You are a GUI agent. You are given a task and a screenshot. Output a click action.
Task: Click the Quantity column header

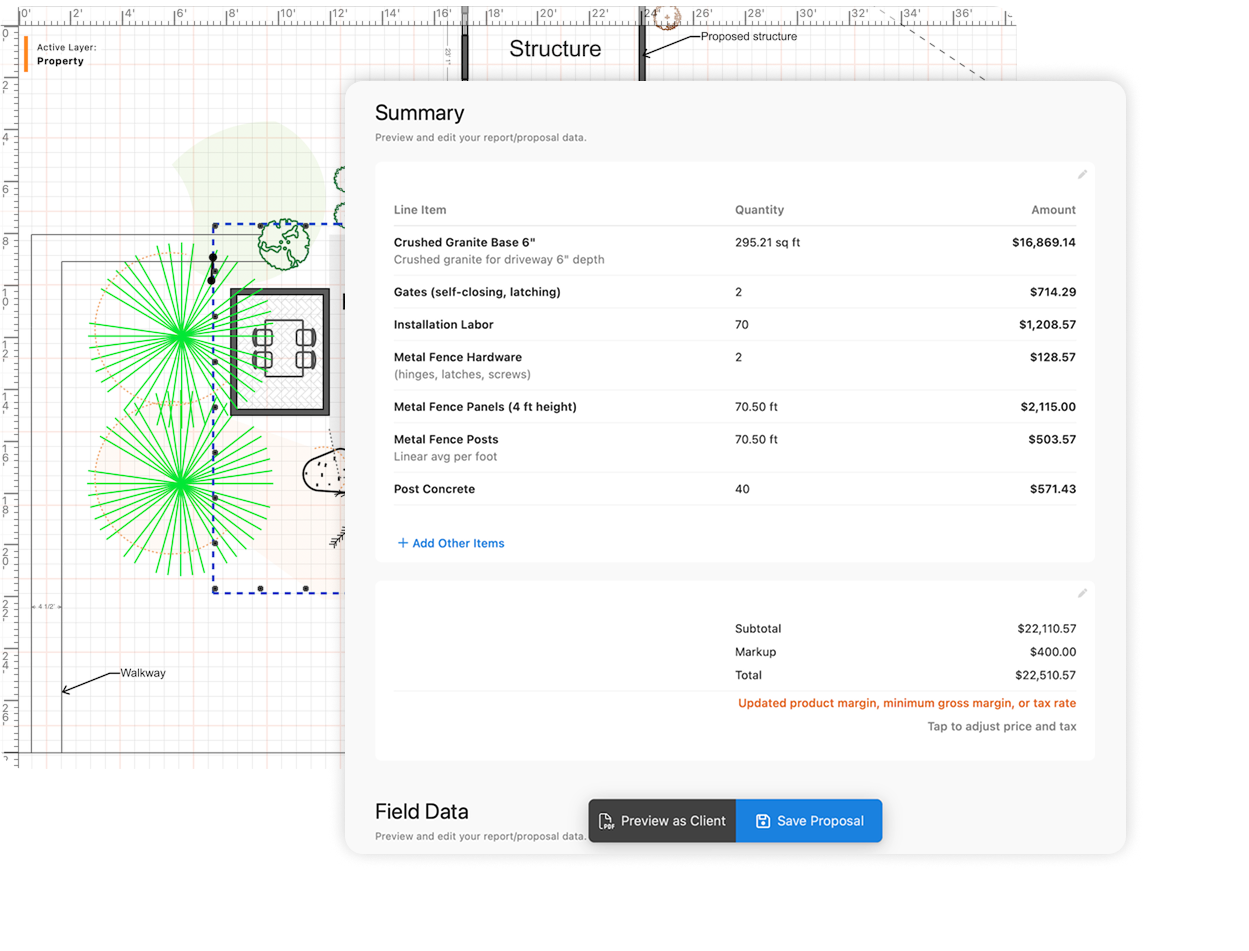click(x=760, y=210)
